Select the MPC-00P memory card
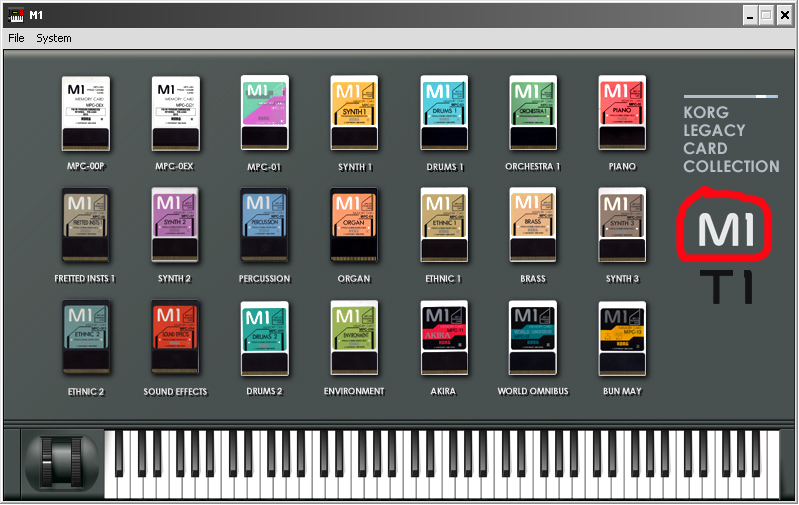 (86, 113)
